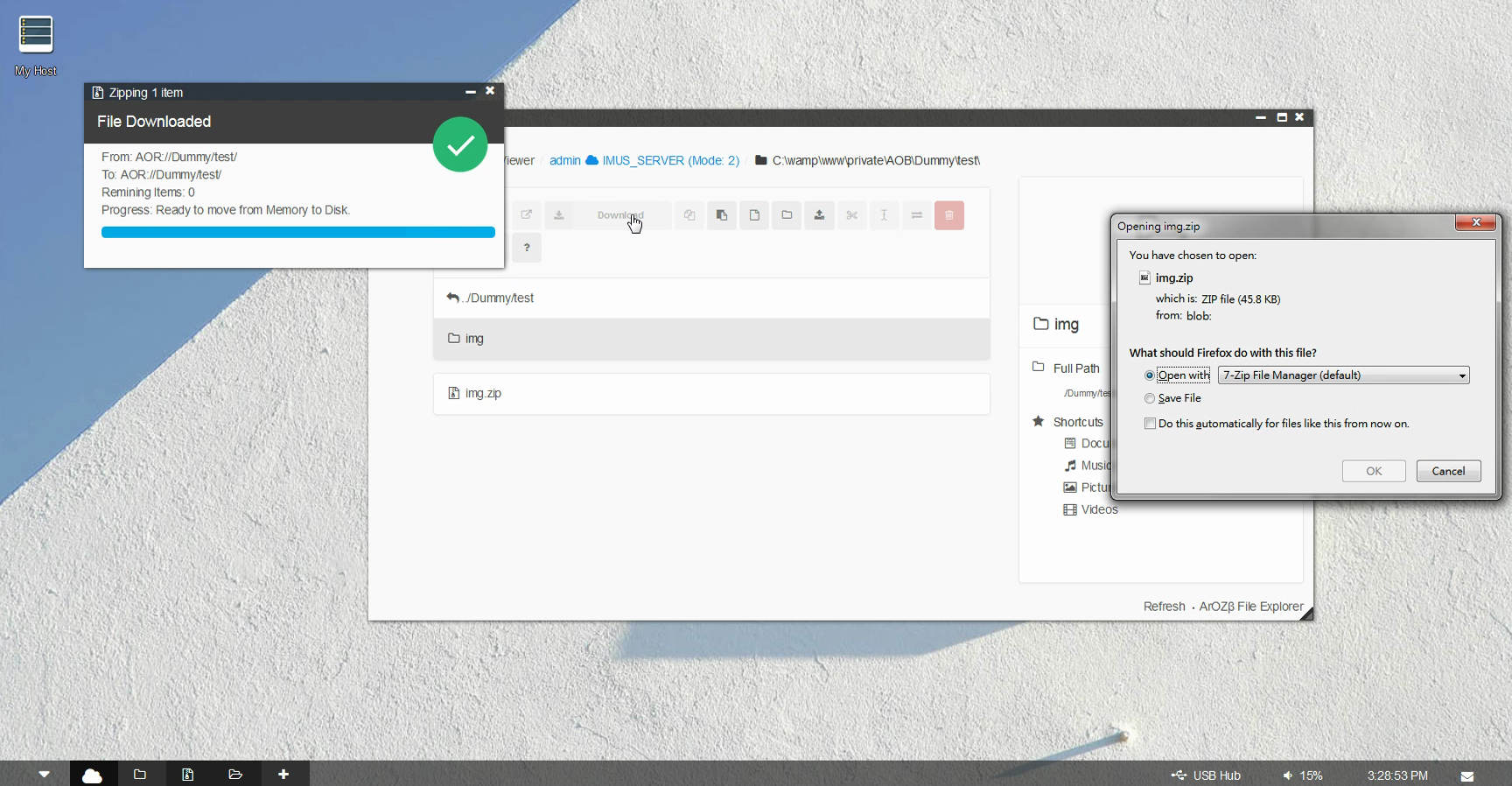Screen dimensions: 1512x786
Task: Click Cancel in the Opening img.zip dialog
Action: pyautogui.click(x=1448, y=471)
